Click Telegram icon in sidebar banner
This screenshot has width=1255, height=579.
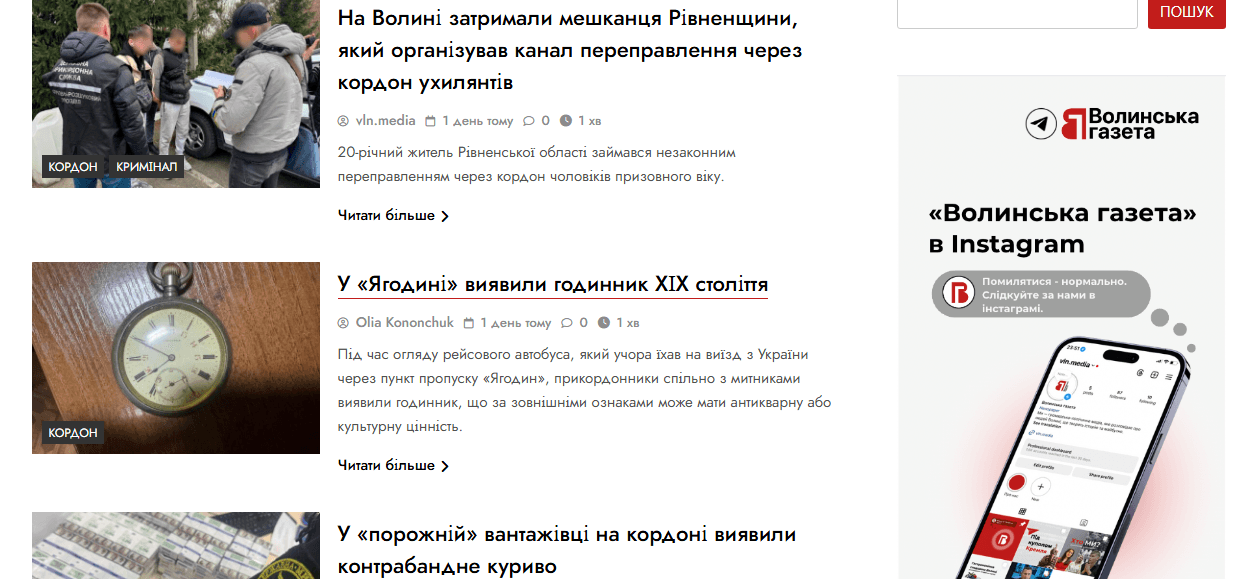point(1041,124)
